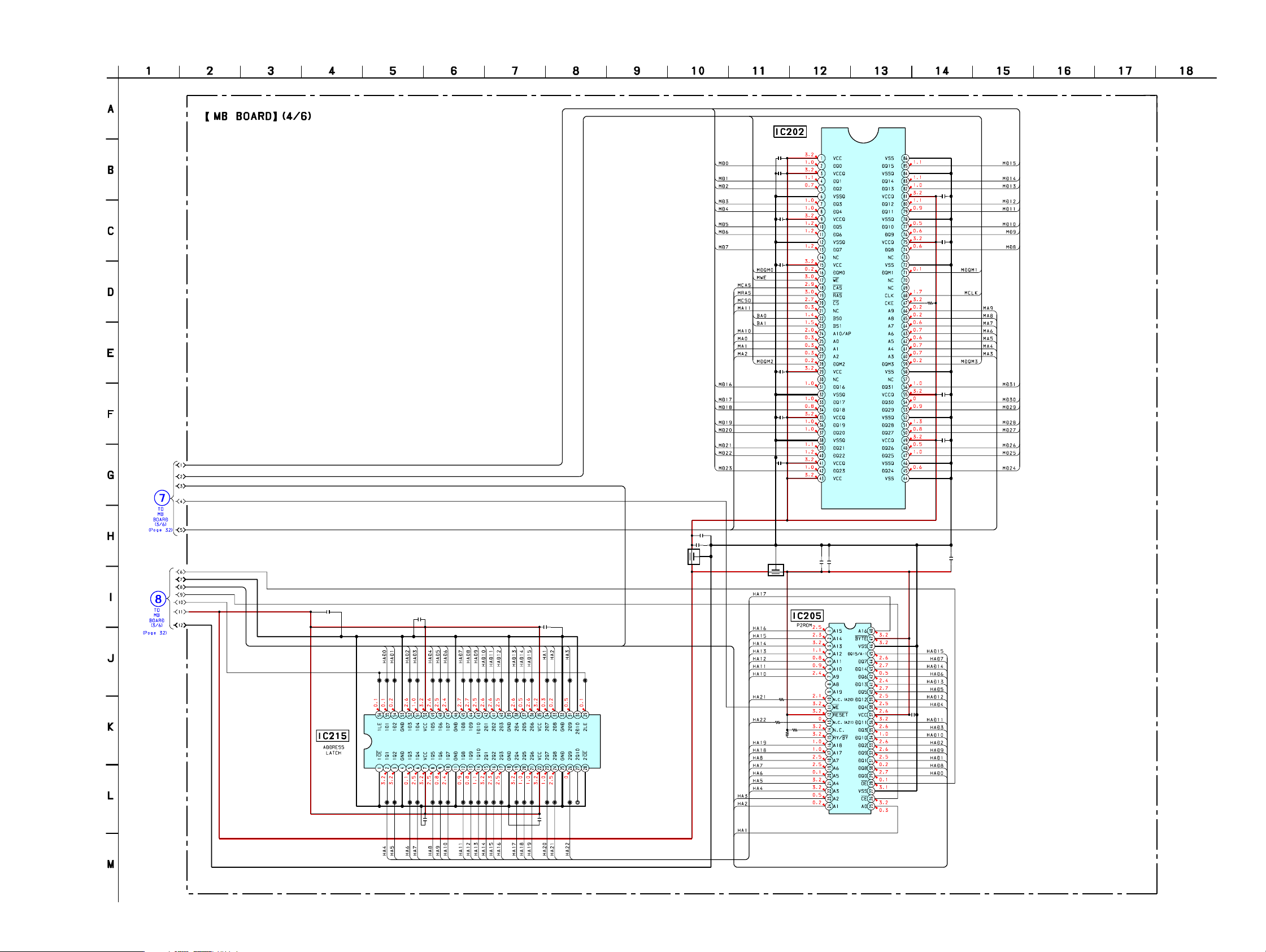Screen dimensions: 1266x952
Task: Click the MB BOARD (4/6) title
Action: point(258,116)
